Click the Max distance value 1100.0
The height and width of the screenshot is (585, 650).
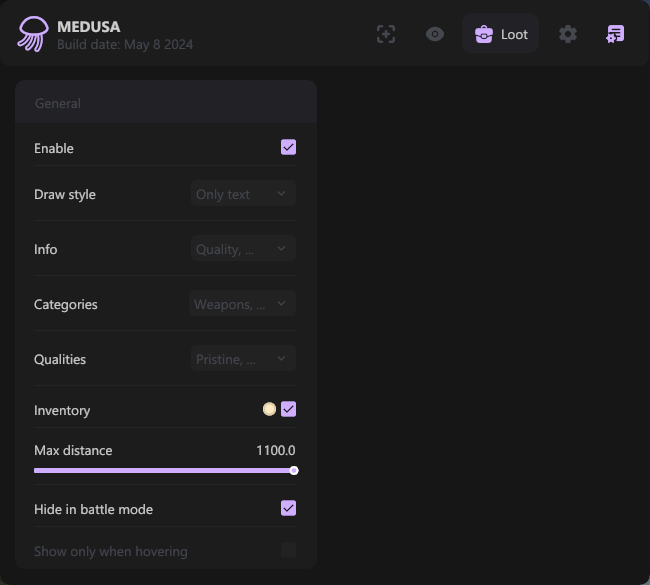click(275, 450)
